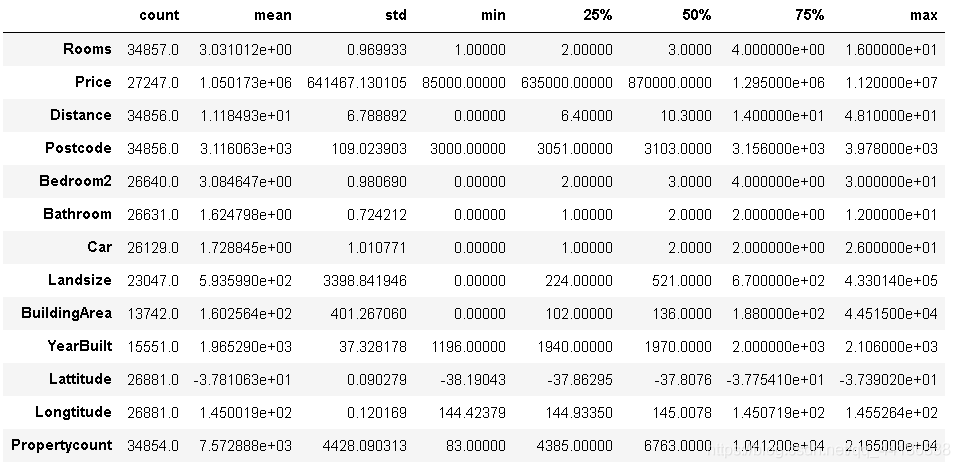Select the Postcode row label
960x468 pixels.
pos(78,148)
